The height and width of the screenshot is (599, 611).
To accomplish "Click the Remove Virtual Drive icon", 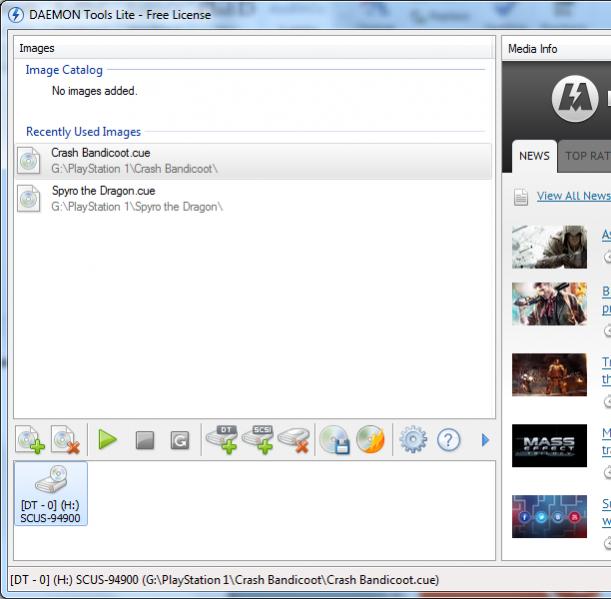I will [x=294, y=441].
